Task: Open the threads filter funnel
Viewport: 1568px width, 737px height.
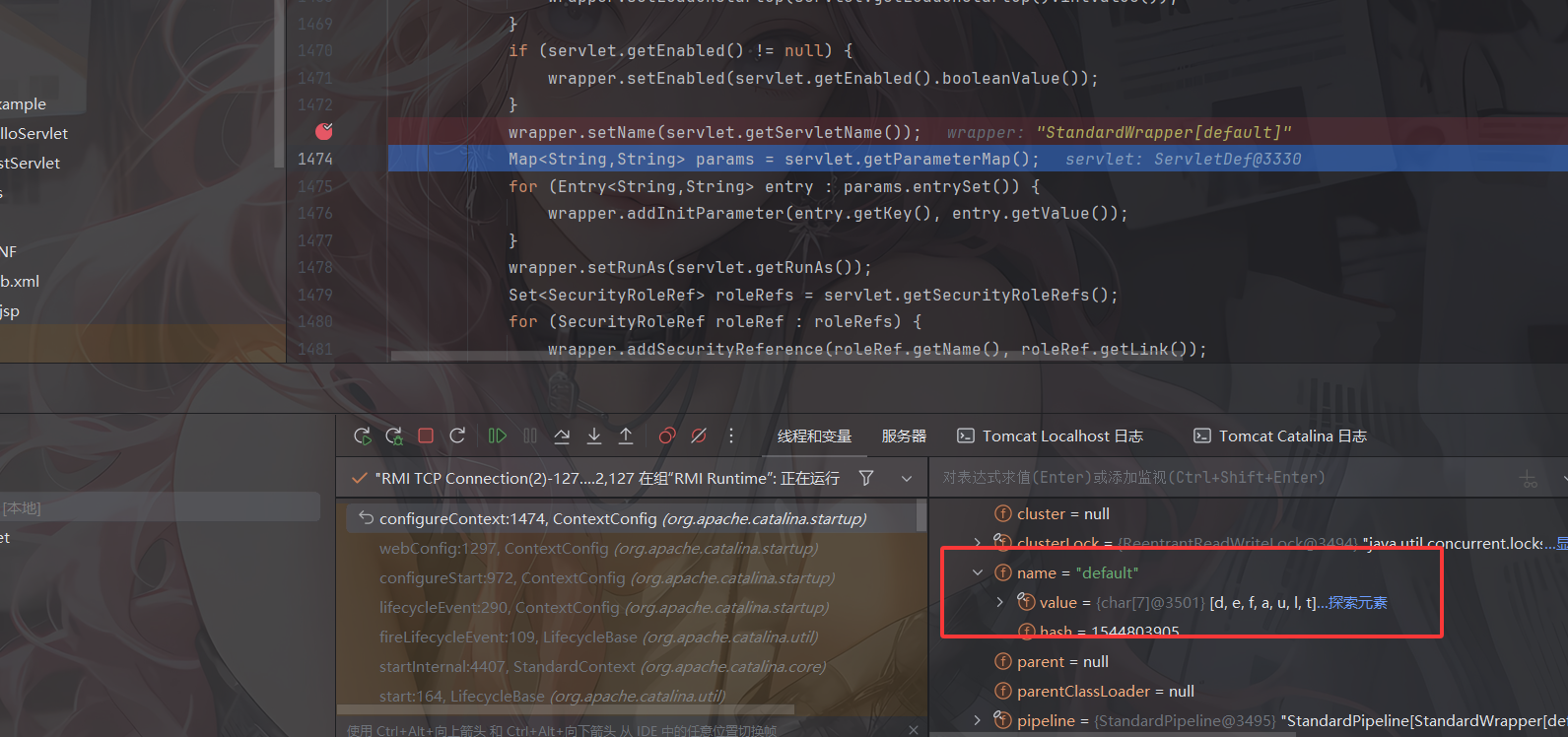Action: (x=866, y=478)
